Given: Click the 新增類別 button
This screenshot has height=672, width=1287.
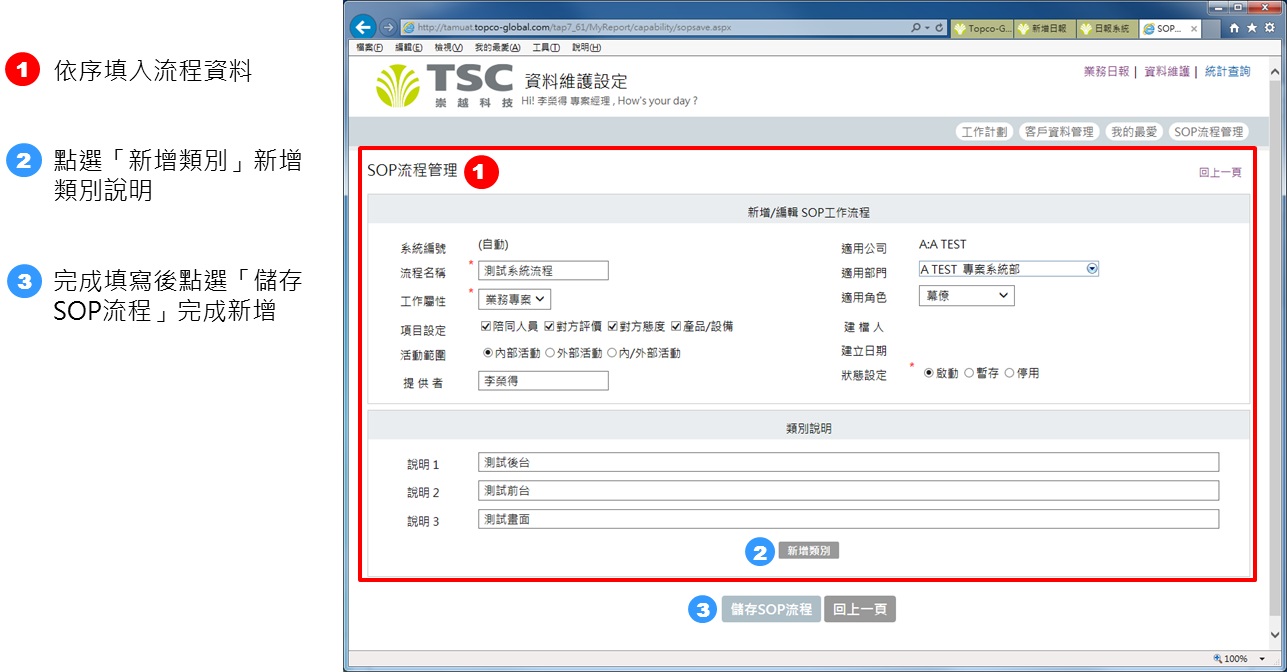Looking at the screenshot, I should click(808, 551).
